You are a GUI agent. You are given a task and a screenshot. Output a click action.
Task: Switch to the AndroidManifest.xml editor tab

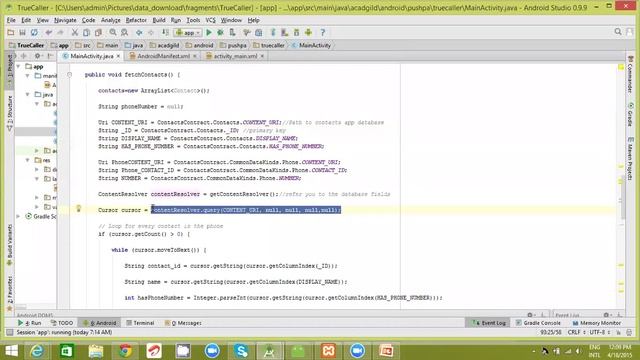coord(163,56)
